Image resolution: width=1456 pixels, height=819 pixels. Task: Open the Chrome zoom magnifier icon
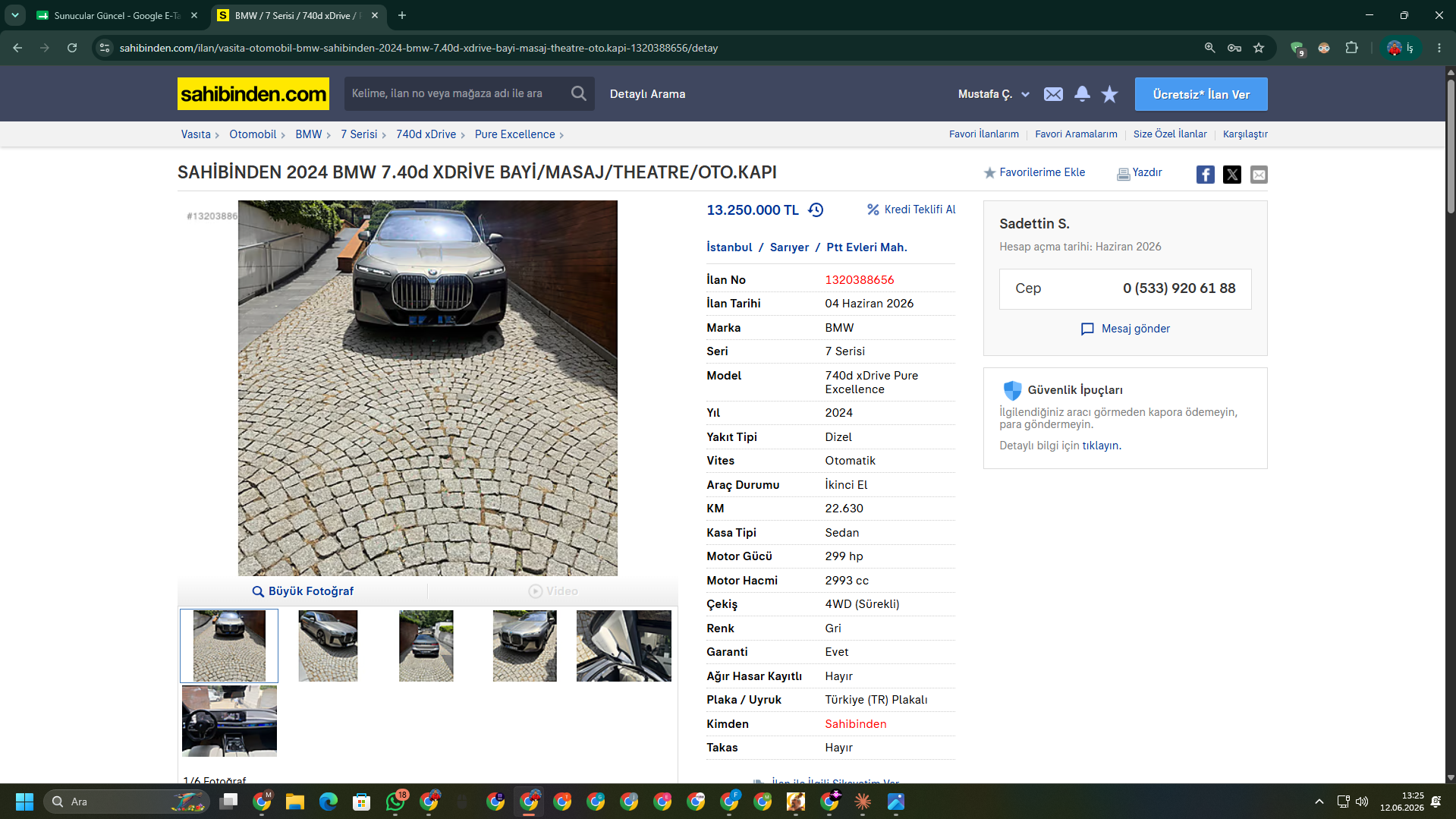1209,48
